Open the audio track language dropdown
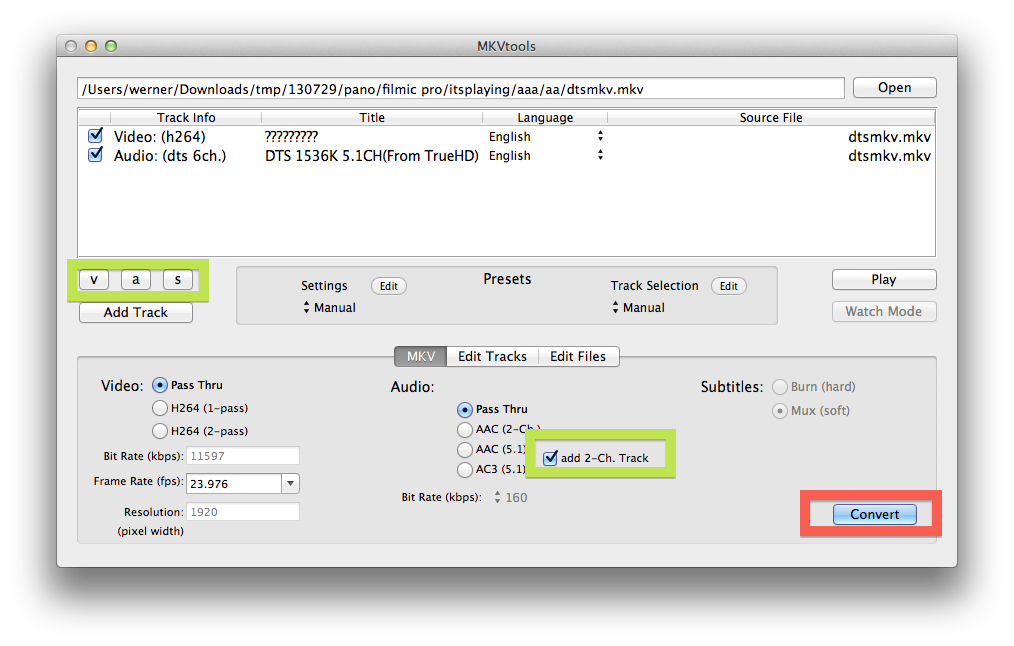This screenshot has width=1014, height=646. tap(600, 155)
